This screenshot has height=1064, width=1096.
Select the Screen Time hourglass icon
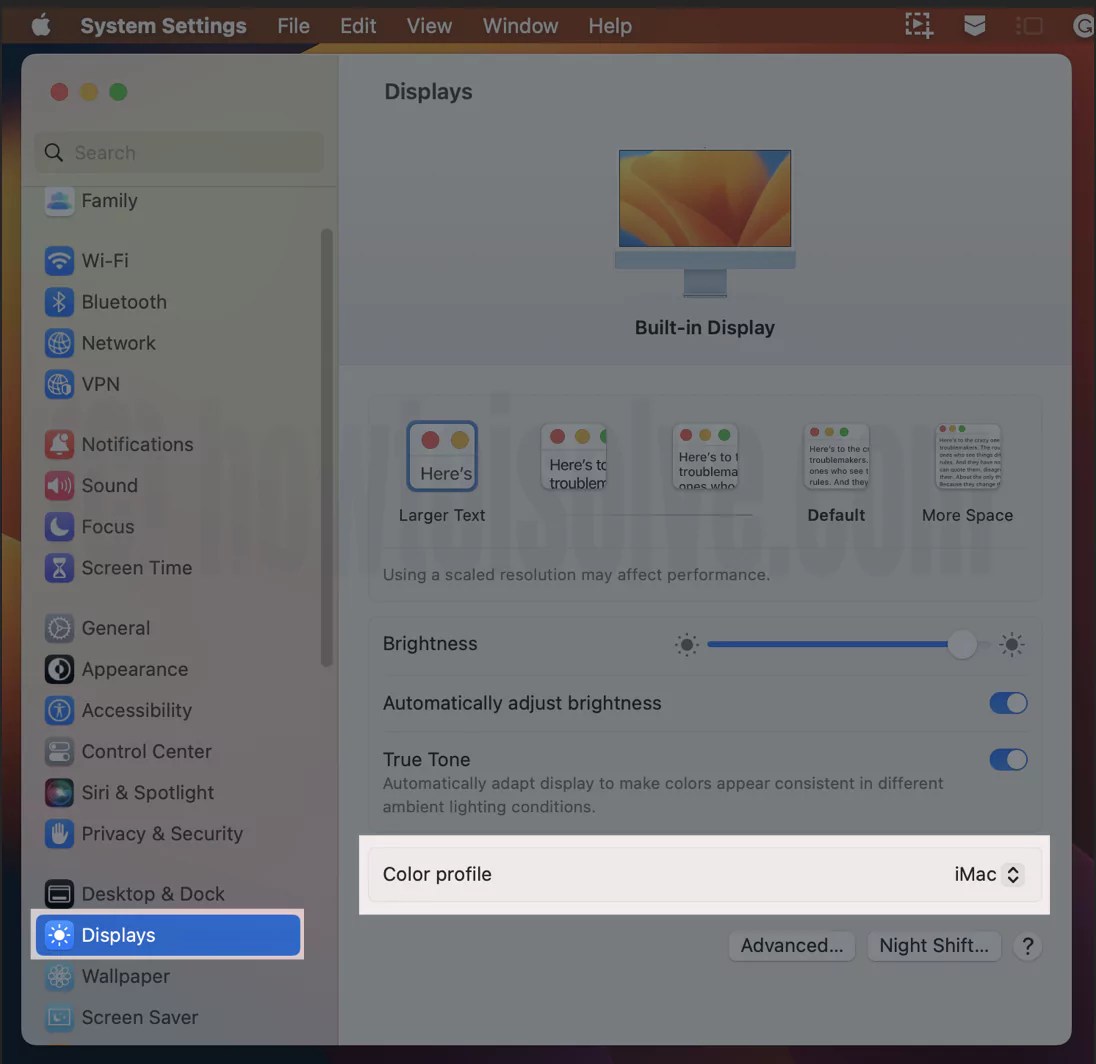(59, 567)
